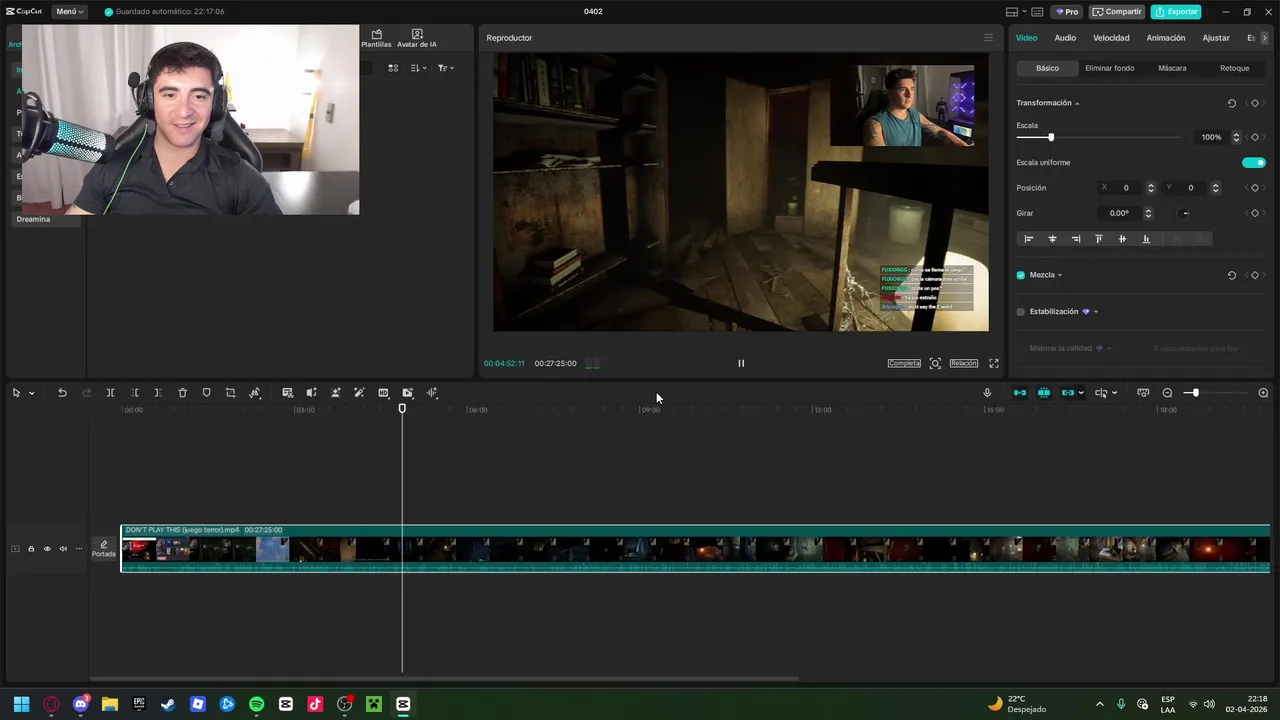Open the Ajustar tab
The height and width of the screenshot is (720, 1280).
click(x=1216, y=38)
